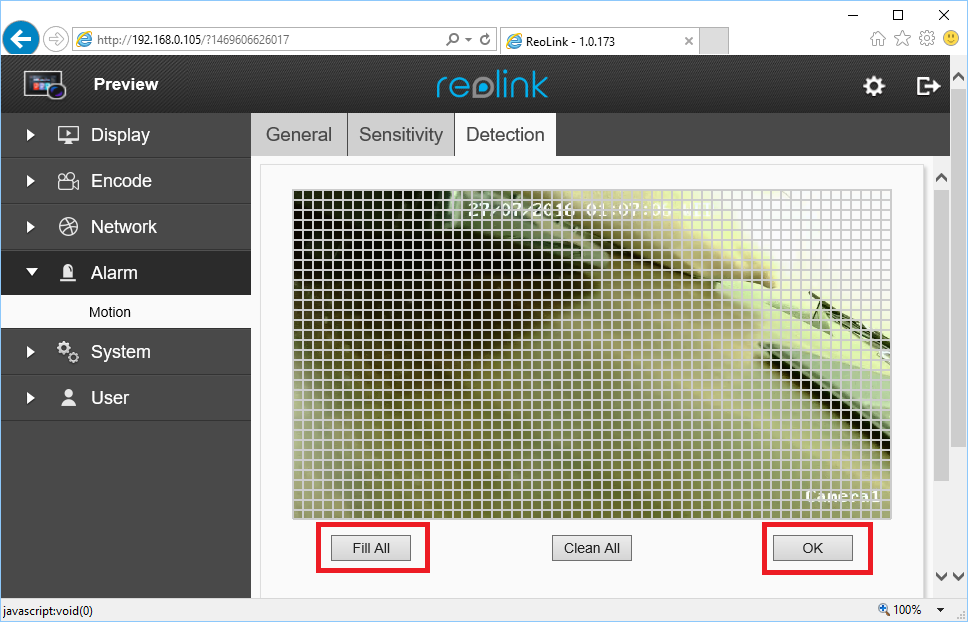968x622 pixels.
Task: Click the browser back arrow button
Action: [x=22, y=40]
